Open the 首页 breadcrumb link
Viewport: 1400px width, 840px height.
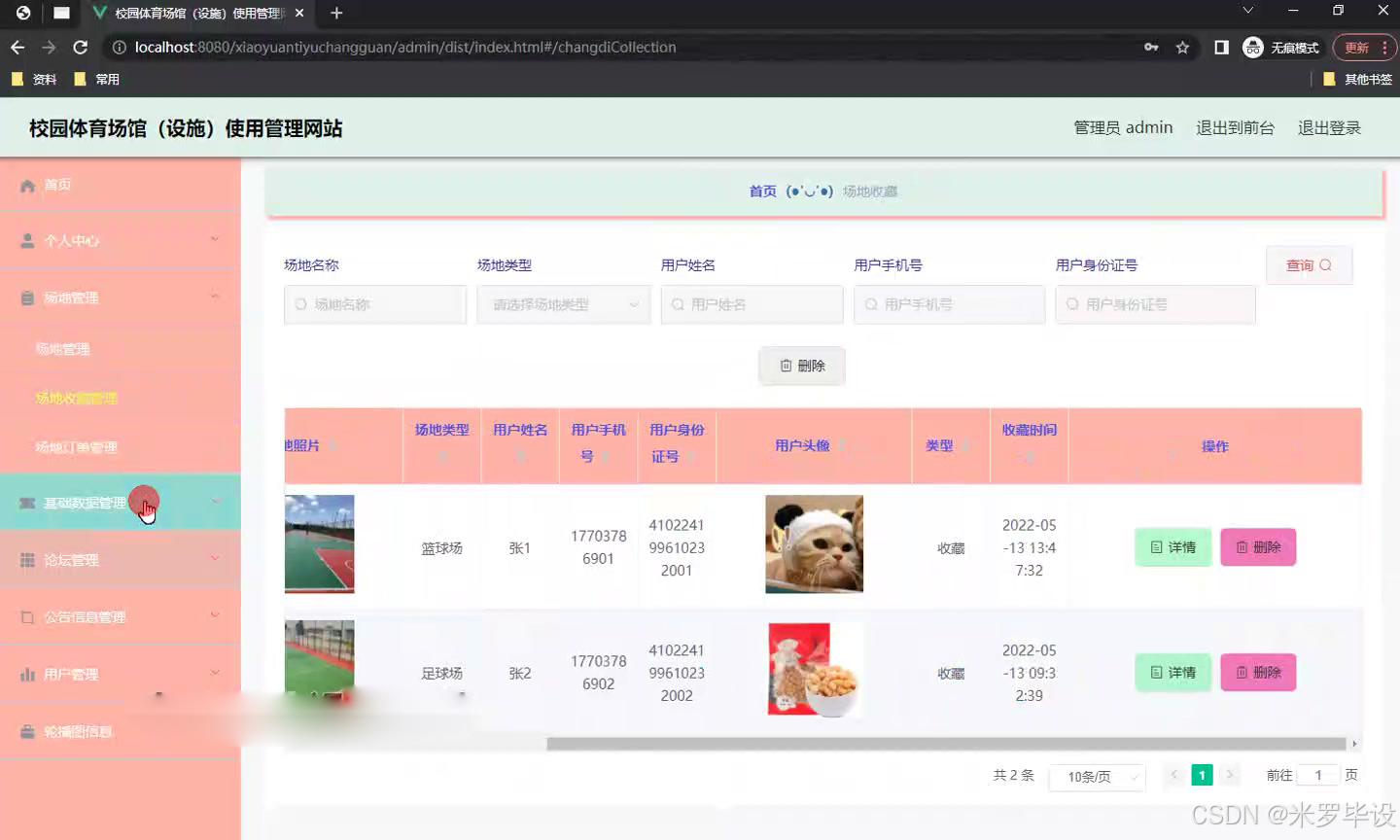[x=763, y=192]
